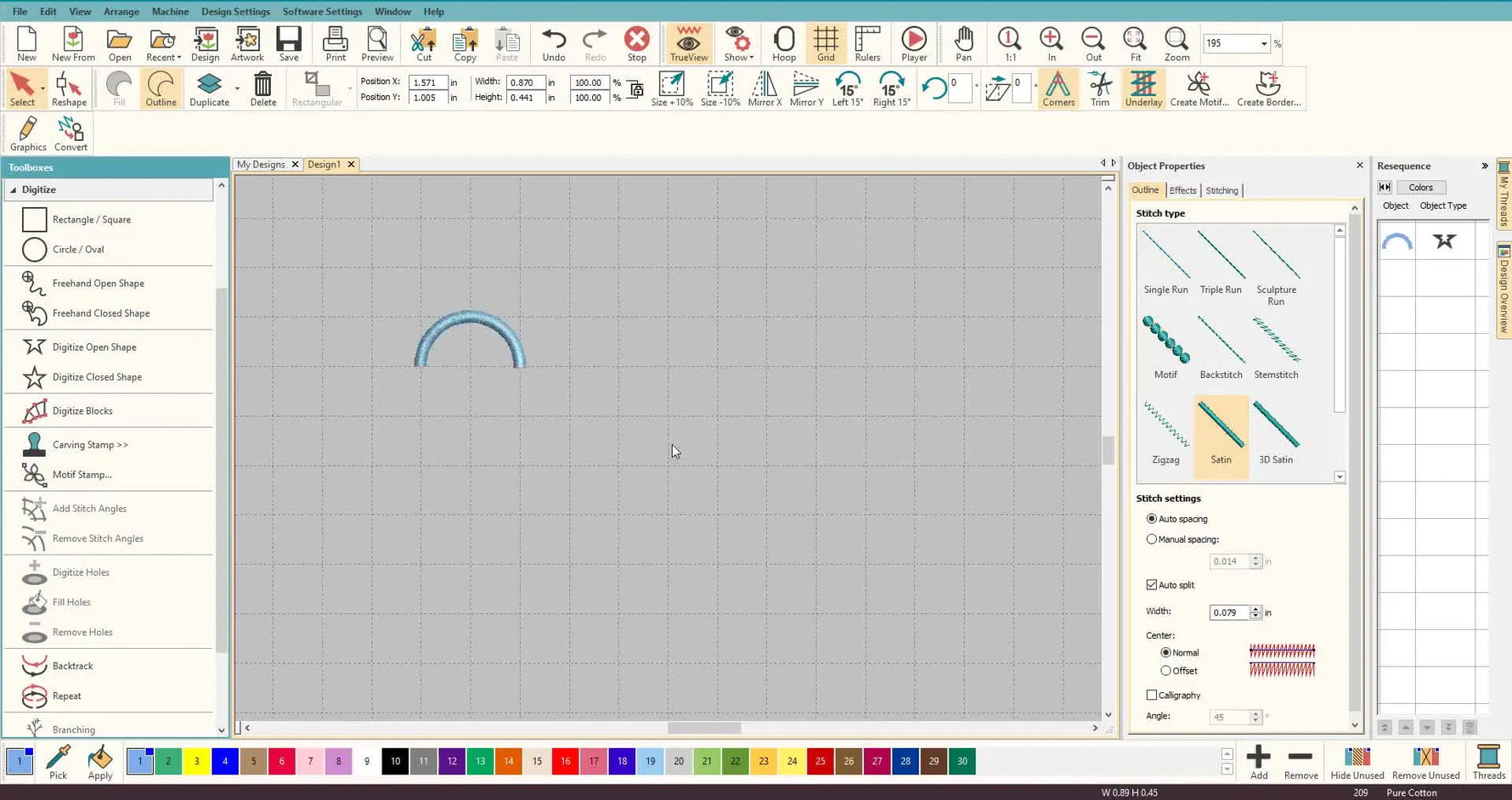This screenshot has width=1512, height=800.
Task: Click the Apply color button
Action: [100, 762]
